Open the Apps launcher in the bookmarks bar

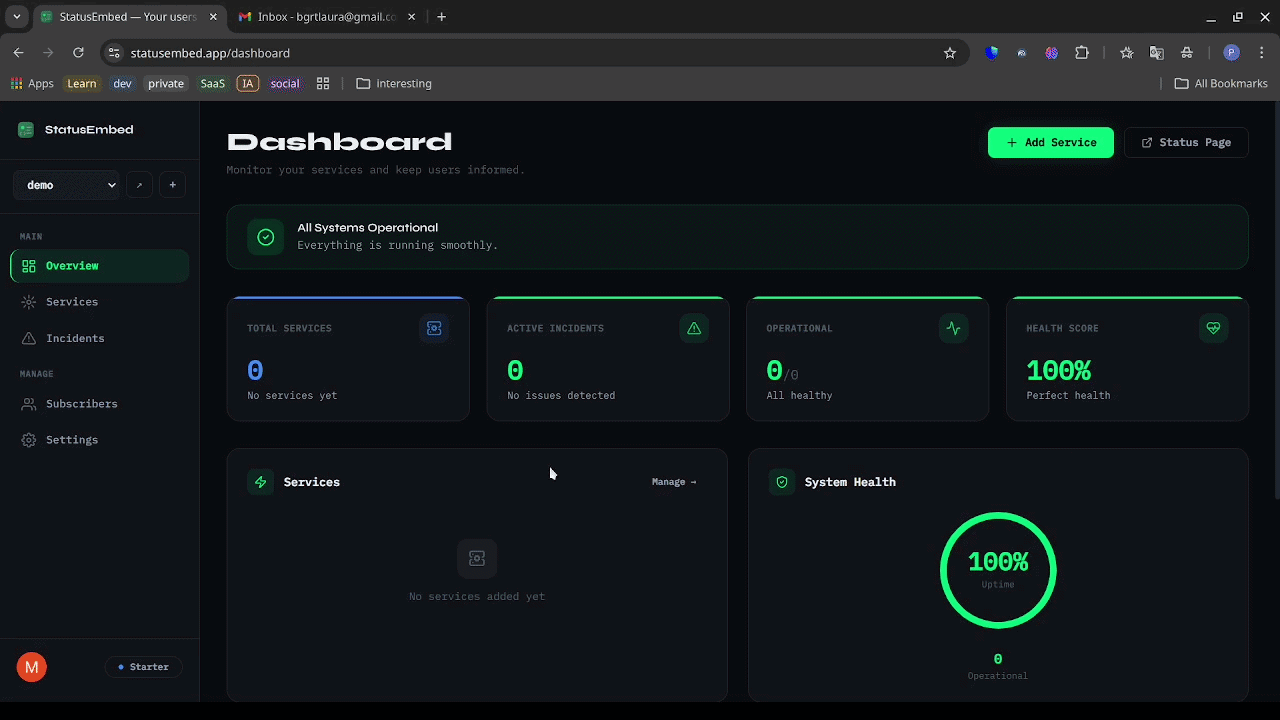[x=16, y=83]
